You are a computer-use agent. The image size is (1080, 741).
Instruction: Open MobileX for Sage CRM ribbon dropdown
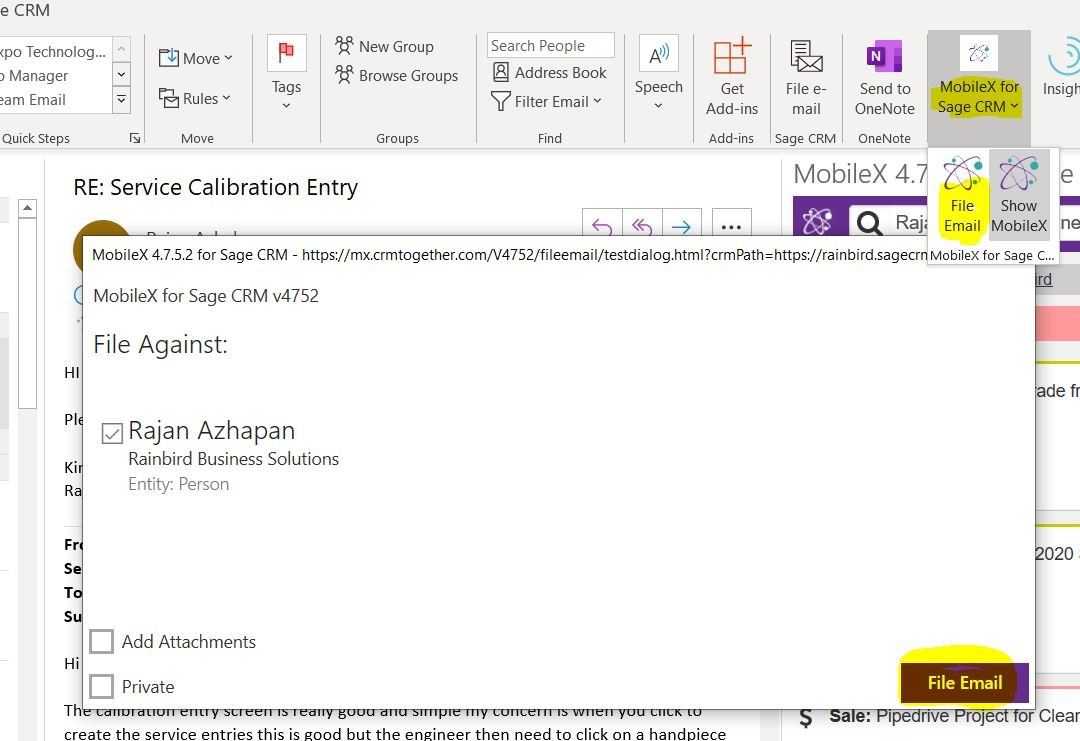[979, 96]
